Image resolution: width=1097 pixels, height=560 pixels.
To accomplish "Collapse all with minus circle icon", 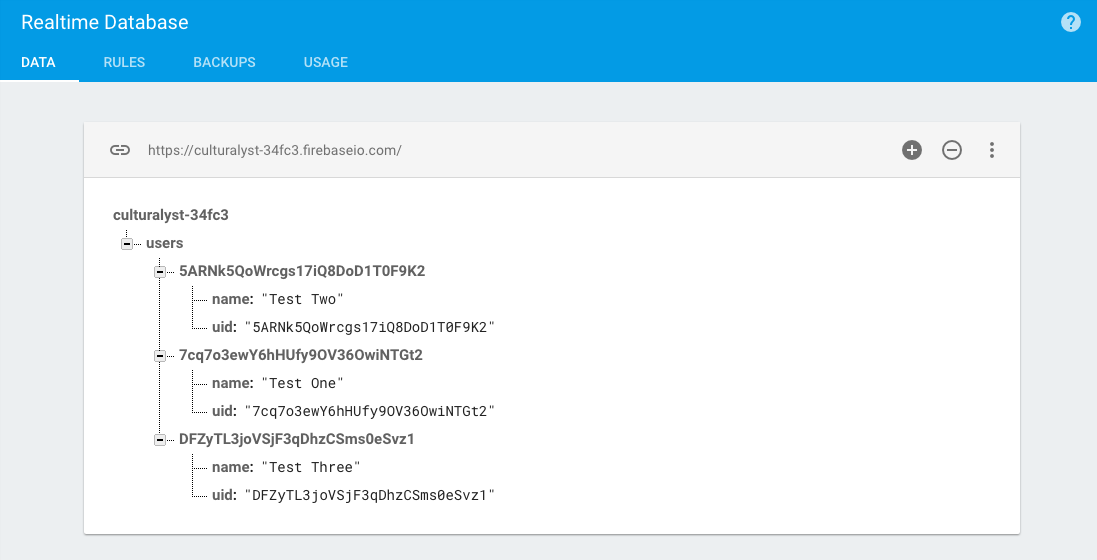I will (951, 150).
